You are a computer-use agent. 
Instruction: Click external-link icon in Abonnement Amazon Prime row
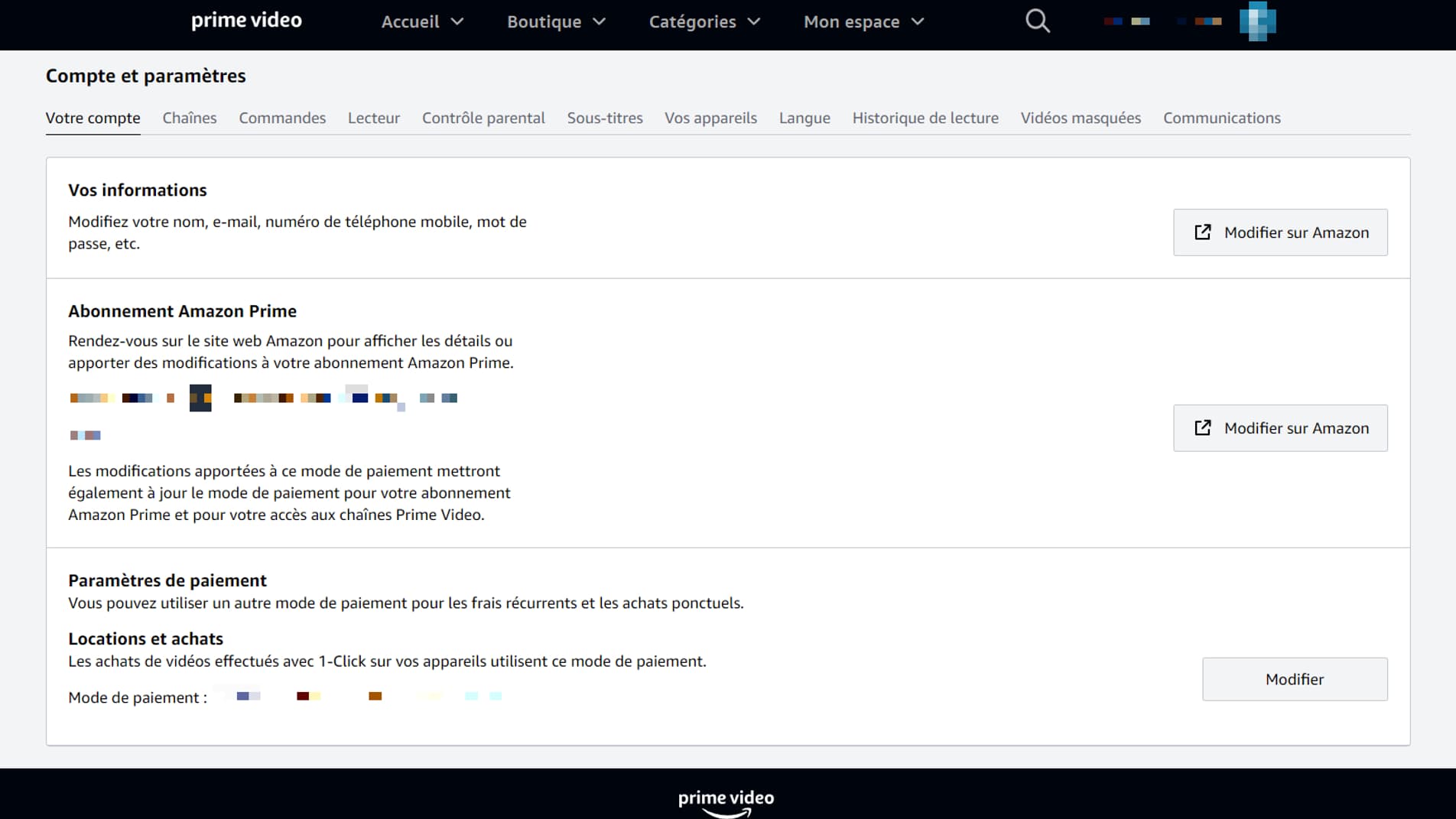(x=1203, y=428)
